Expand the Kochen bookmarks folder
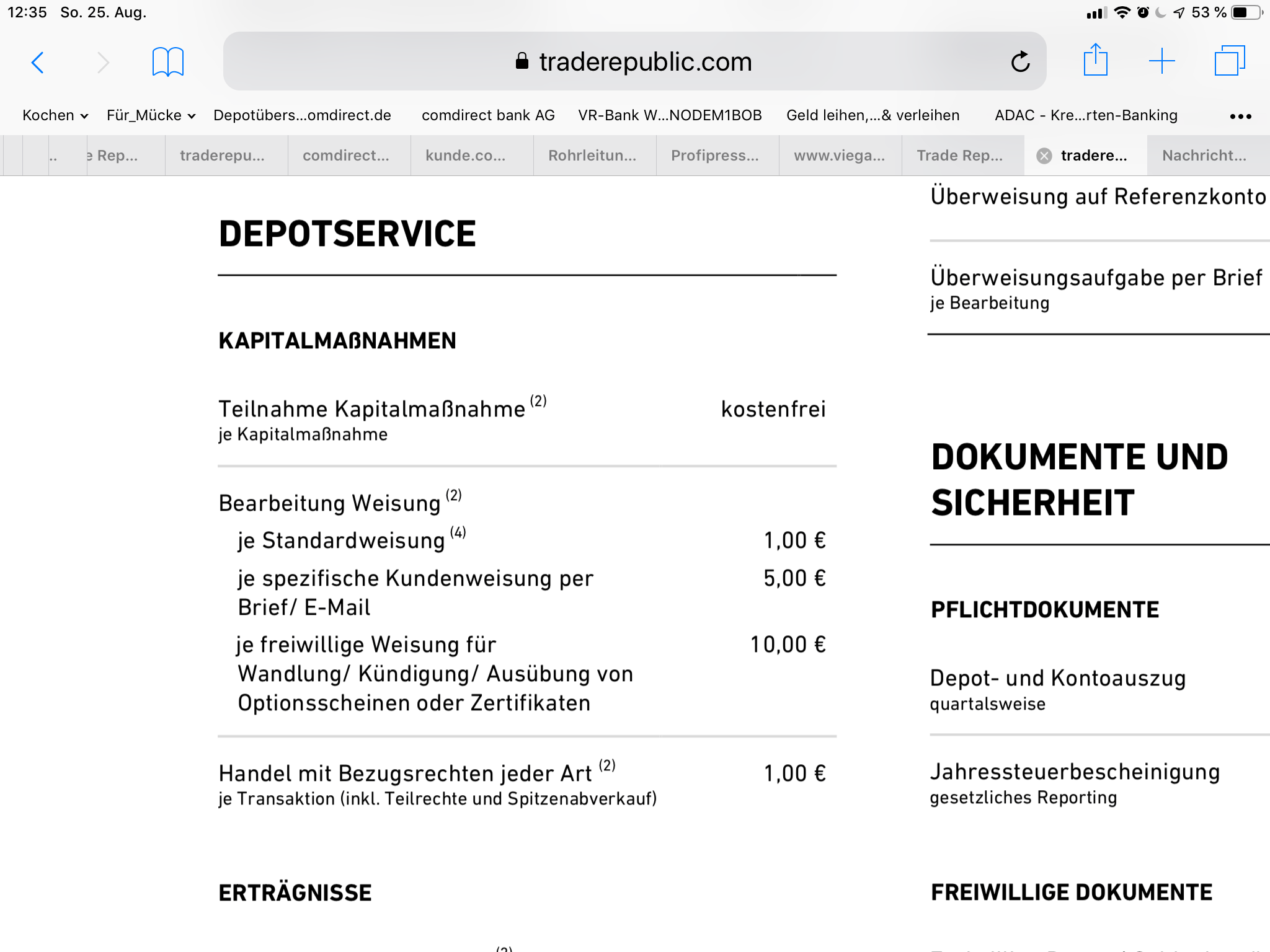 click(x=55, y=115)
